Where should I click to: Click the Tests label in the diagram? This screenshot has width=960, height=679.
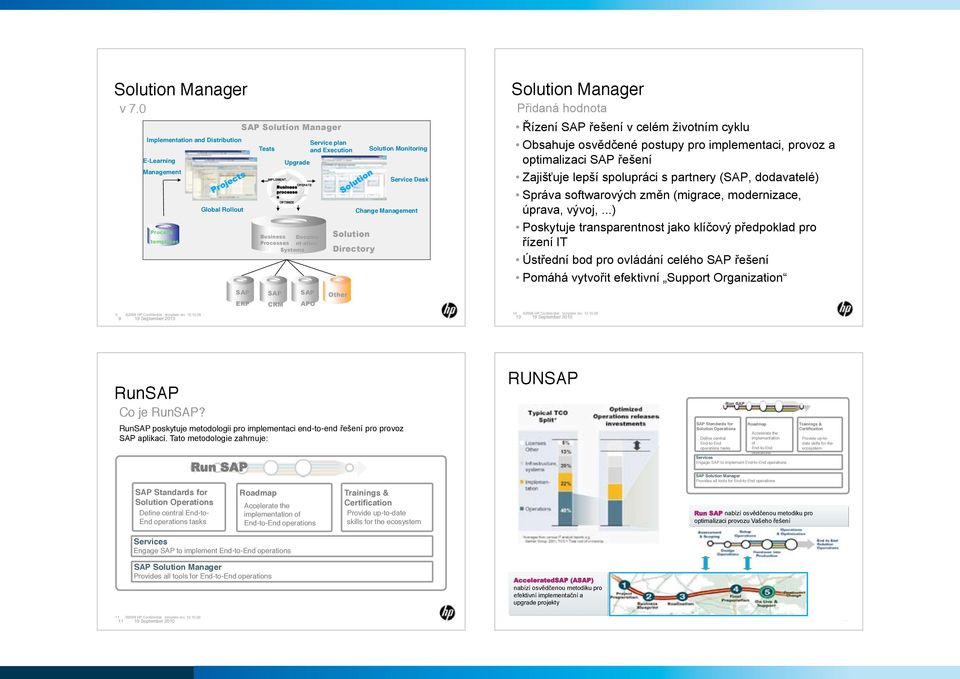pos(266,149)
